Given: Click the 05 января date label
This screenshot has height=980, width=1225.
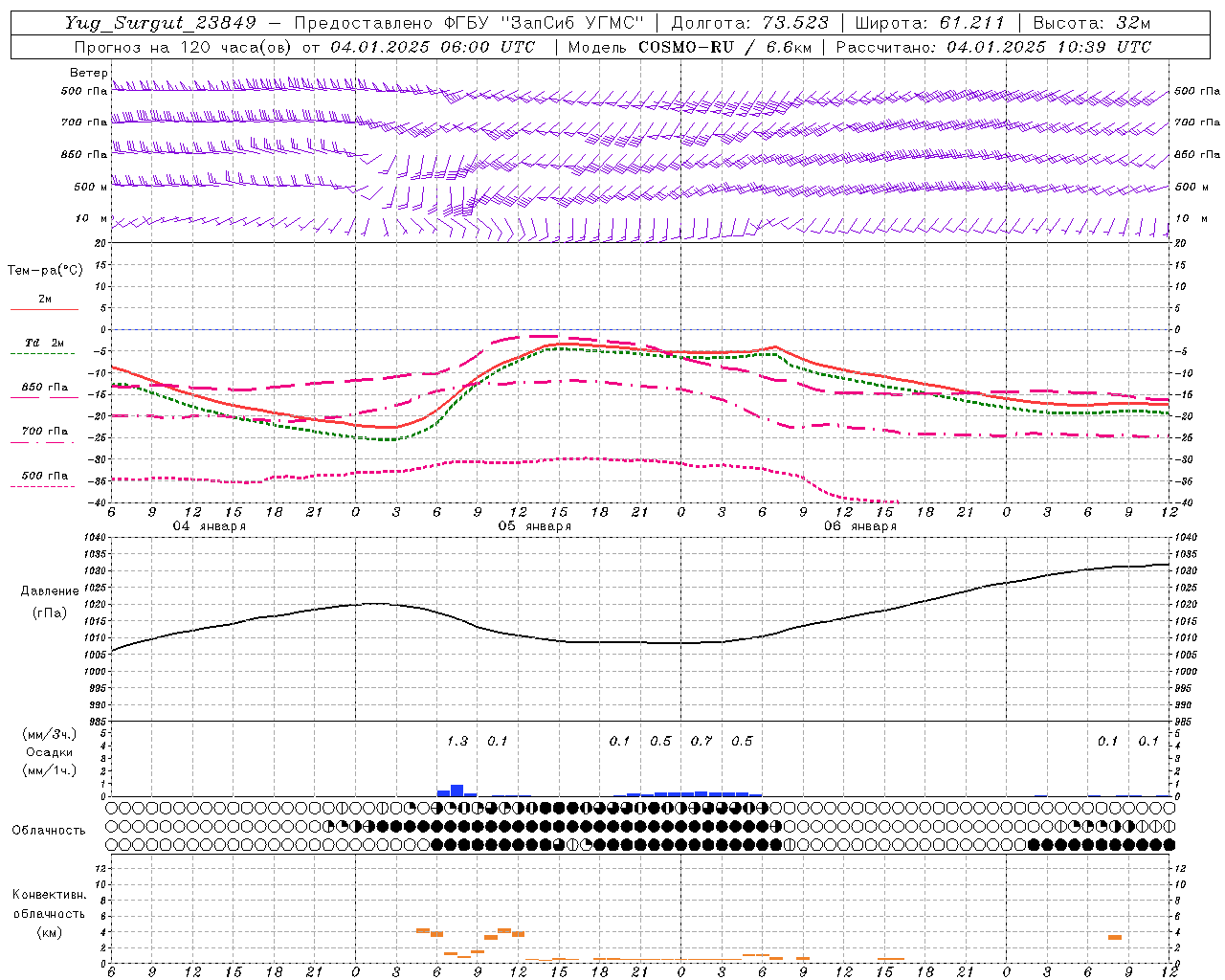Looking at the screenshot, I should click(534, 526).
